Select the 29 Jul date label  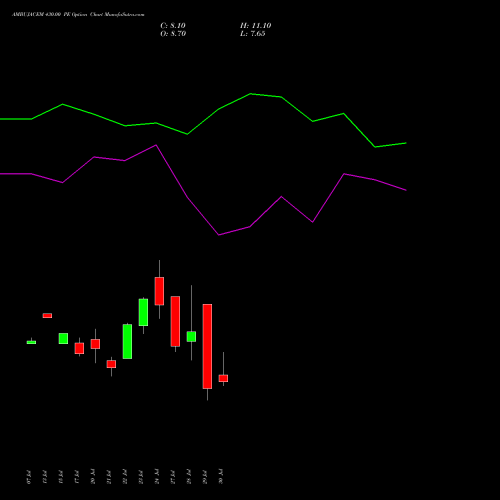(205, 477)
